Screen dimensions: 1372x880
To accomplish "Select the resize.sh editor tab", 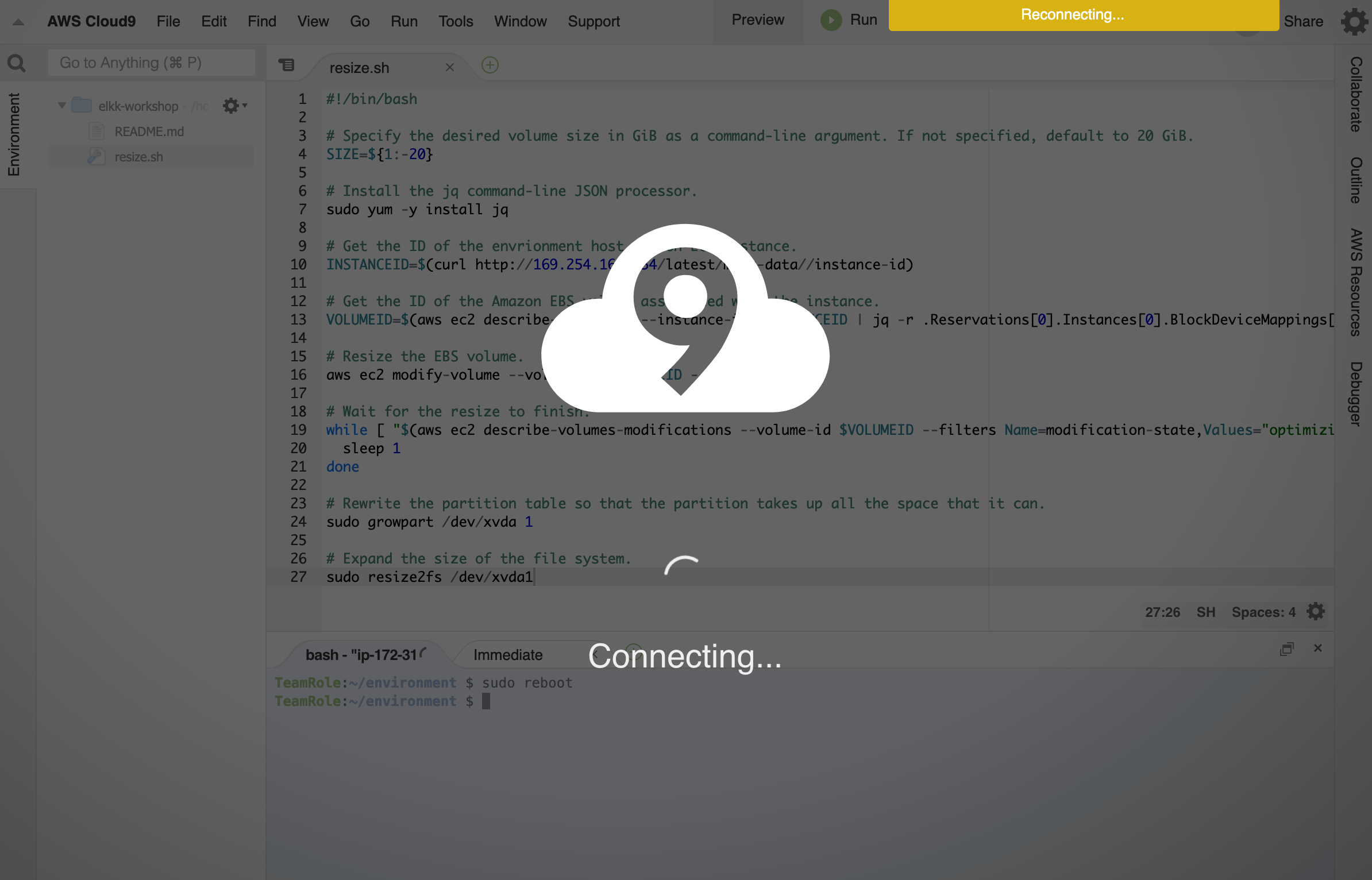I will pos(359,68).
